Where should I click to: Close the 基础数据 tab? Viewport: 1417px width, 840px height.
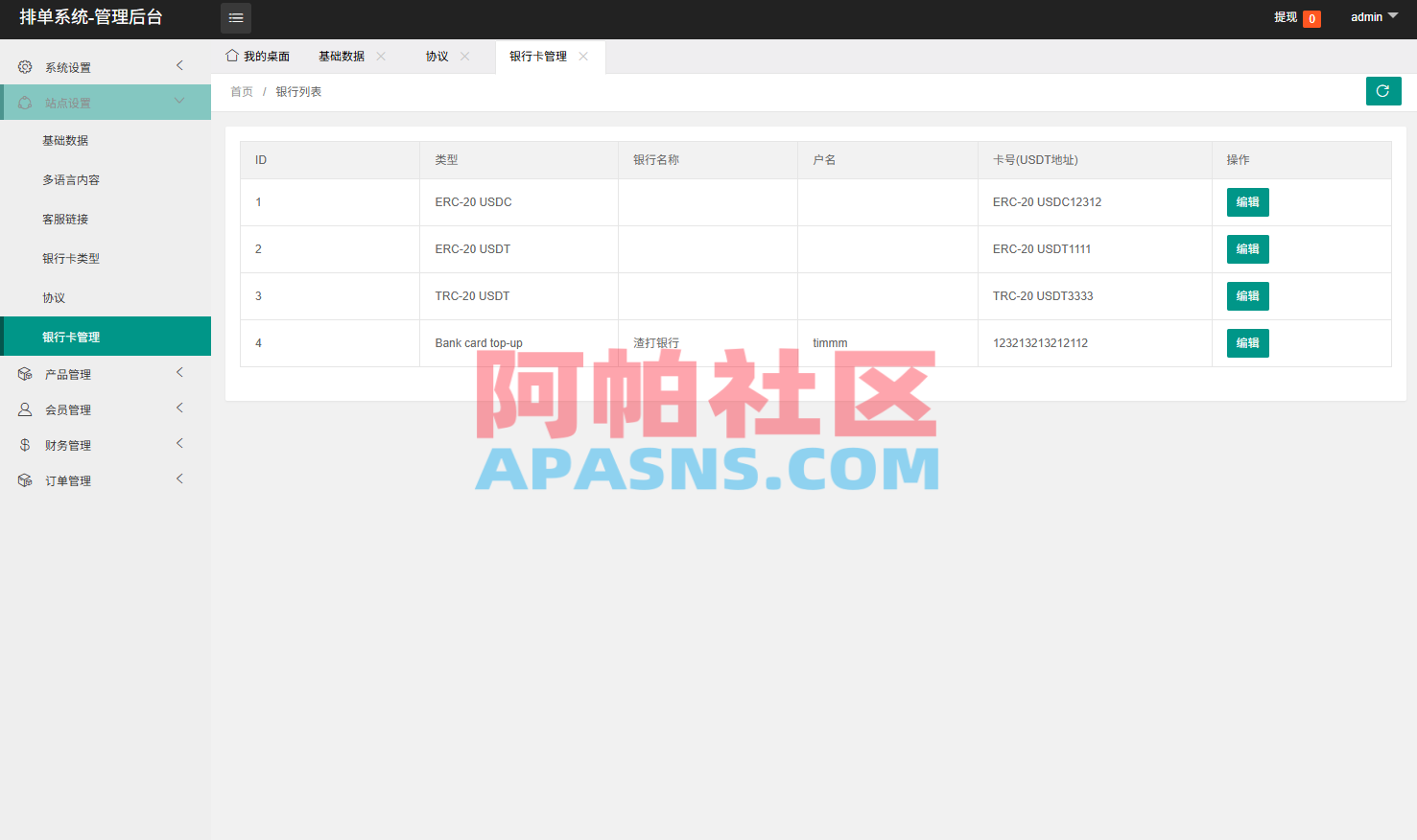[381, 57]
